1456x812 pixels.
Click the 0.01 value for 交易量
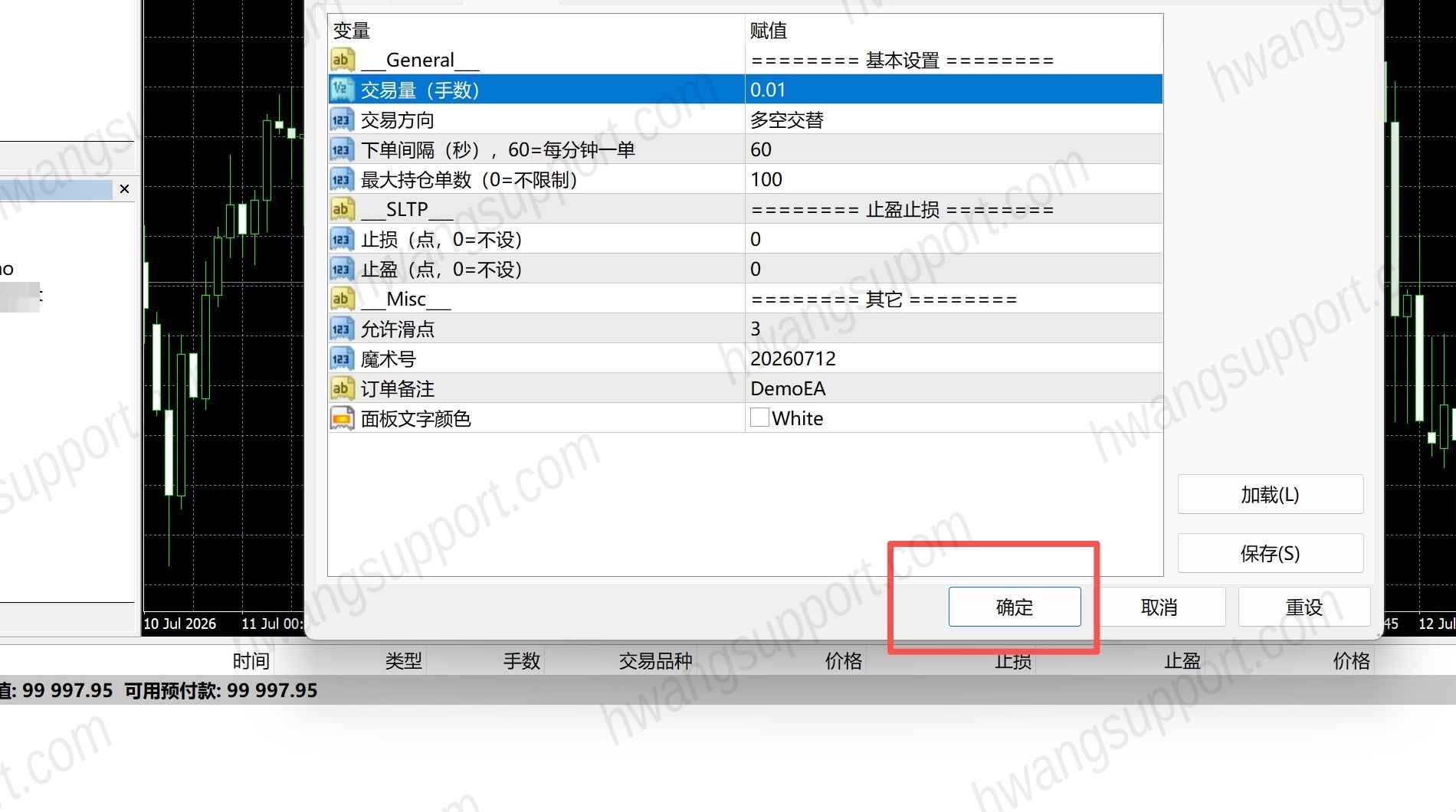pyautogui.click(x=768, y=90)
